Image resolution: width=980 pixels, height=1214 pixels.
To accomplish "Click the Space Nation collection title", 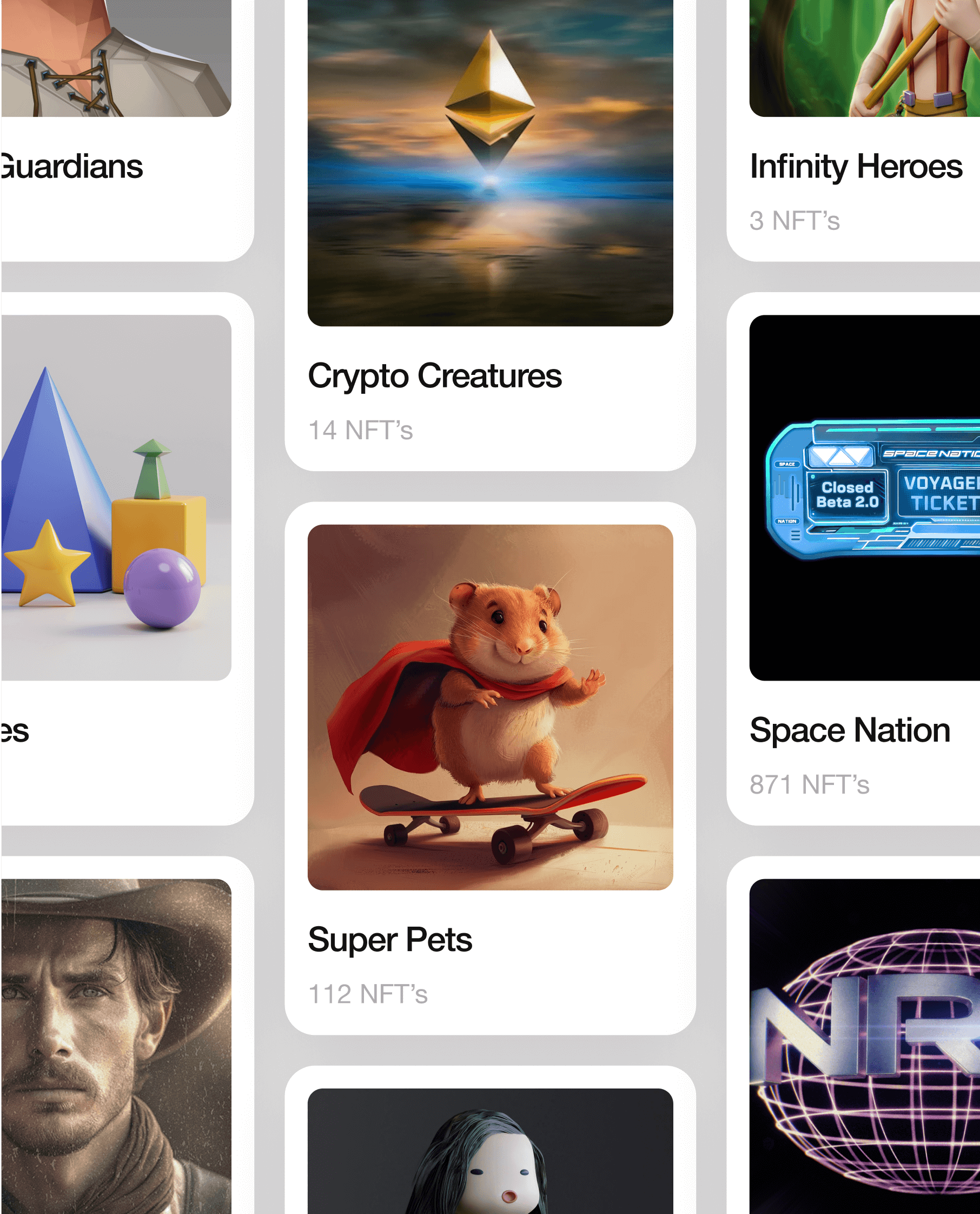I will (850, 730).
